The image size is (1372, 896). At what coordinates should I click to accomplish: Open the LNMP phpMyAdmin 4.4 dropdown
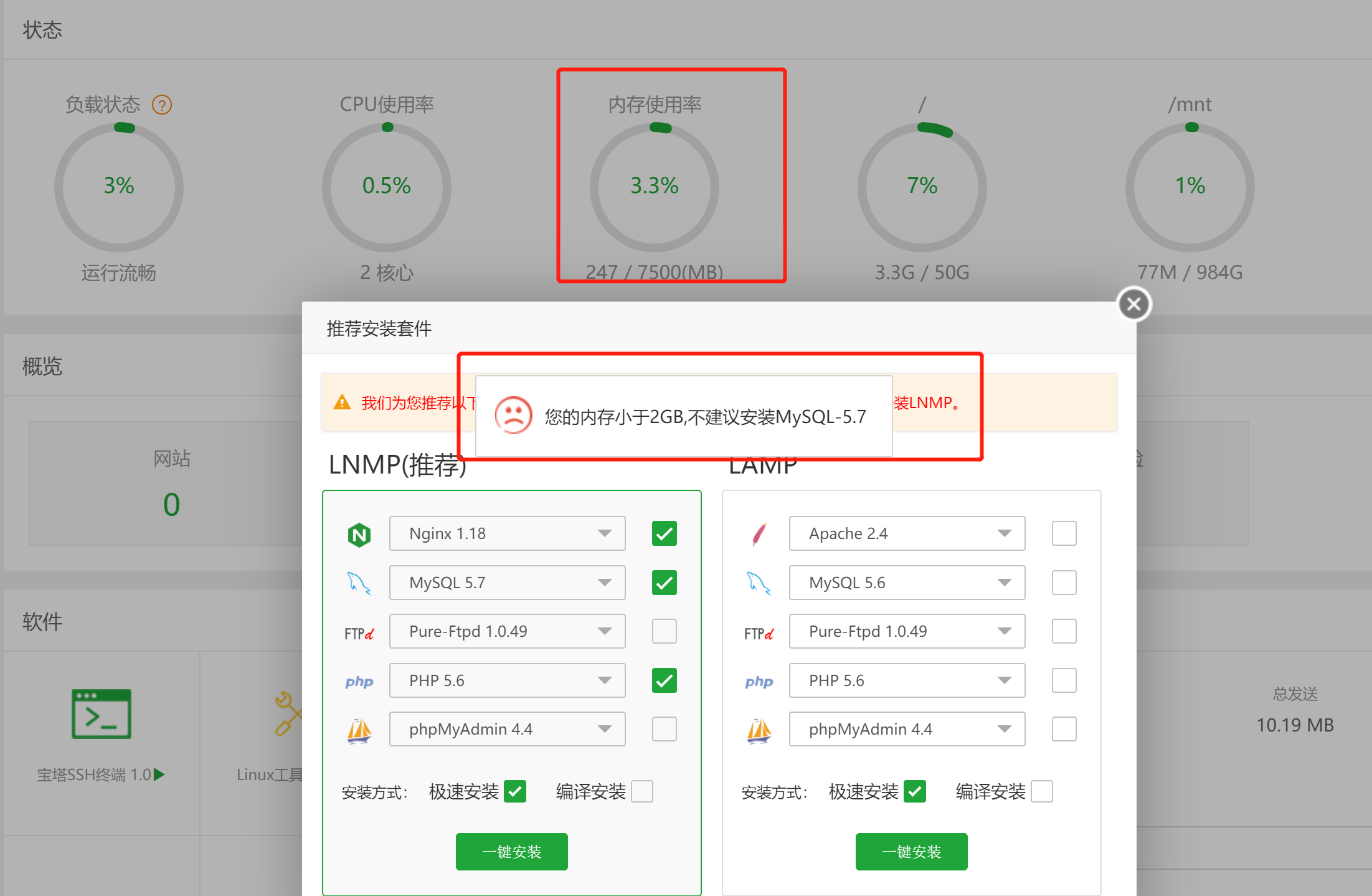click(508, 729)
